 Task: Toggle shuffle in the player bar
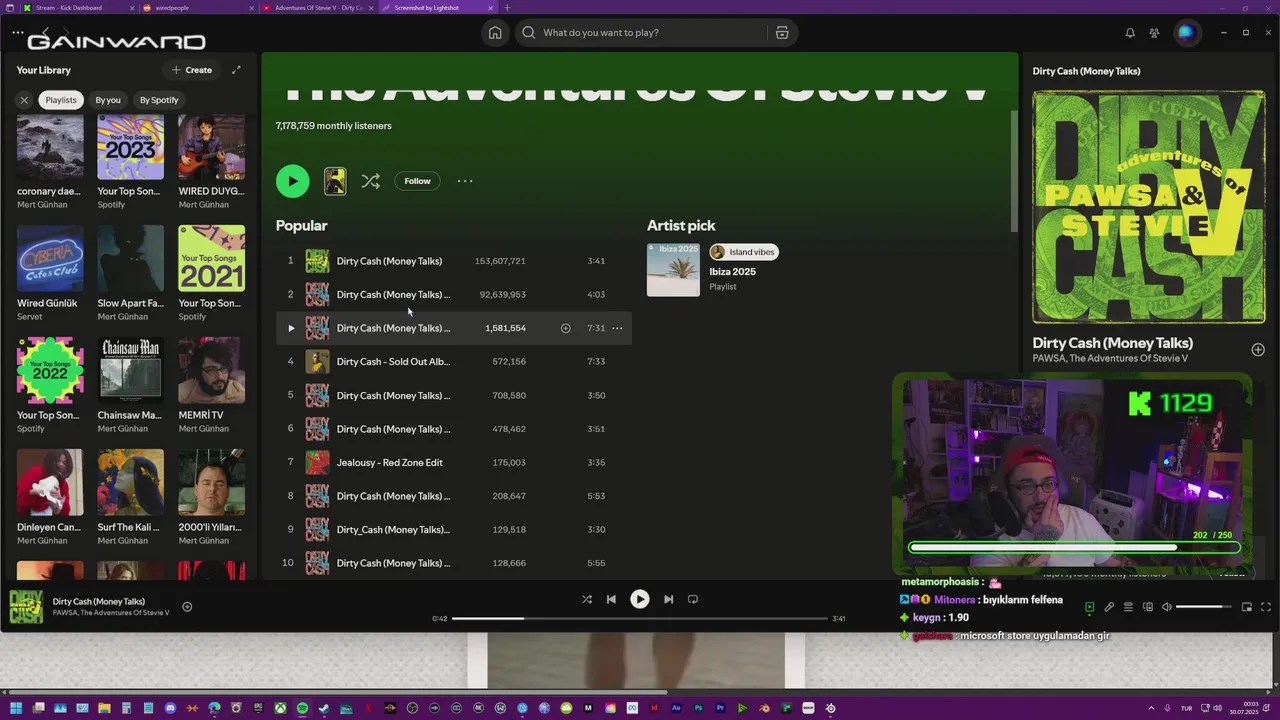[587, 599]
